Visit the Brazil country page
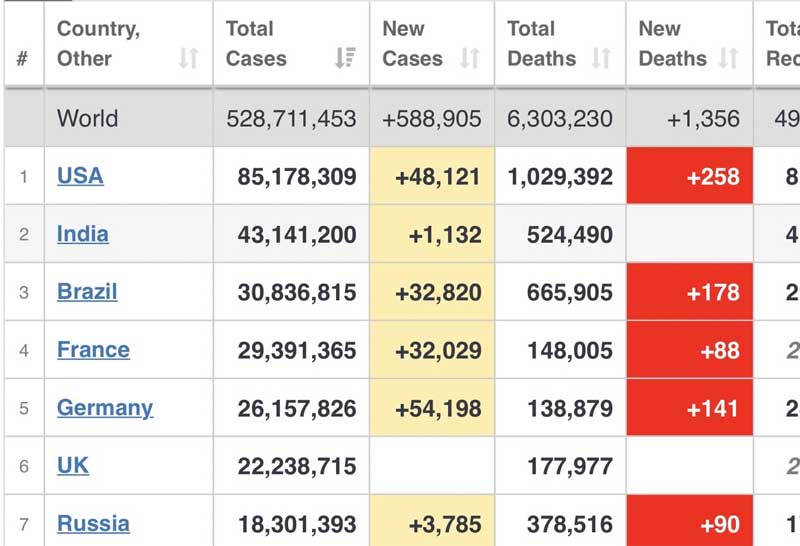This screenshot has height=546, width=800. (x=87, y=292)
